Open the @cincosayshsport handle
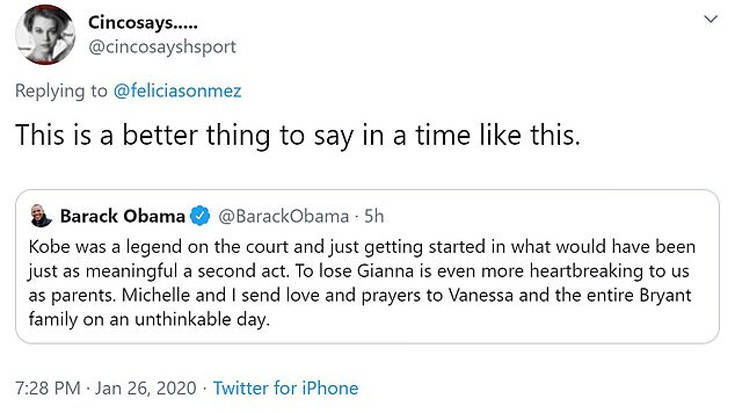The width and height of the screenshot is (735, 413). [162, 46]
